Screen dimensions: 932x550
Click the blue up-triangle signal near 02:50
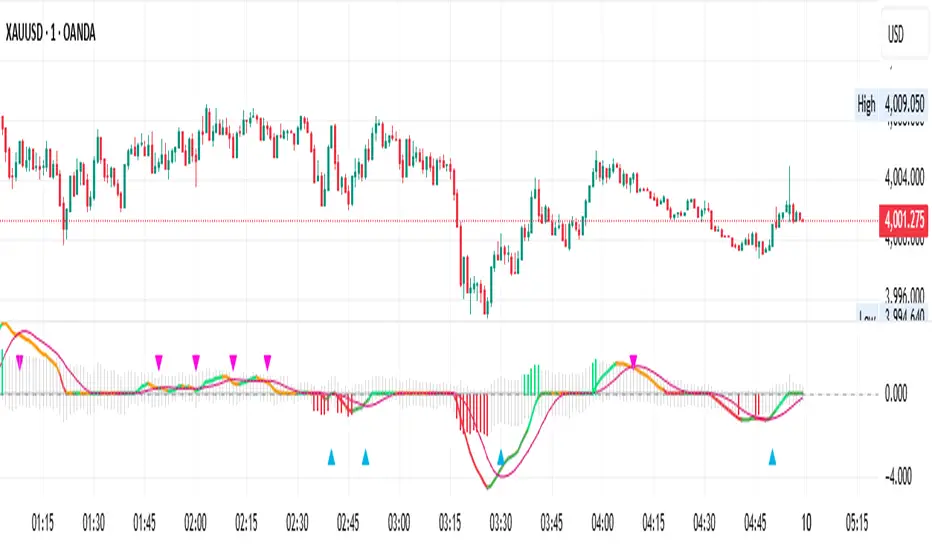click(x=366, y=457)
